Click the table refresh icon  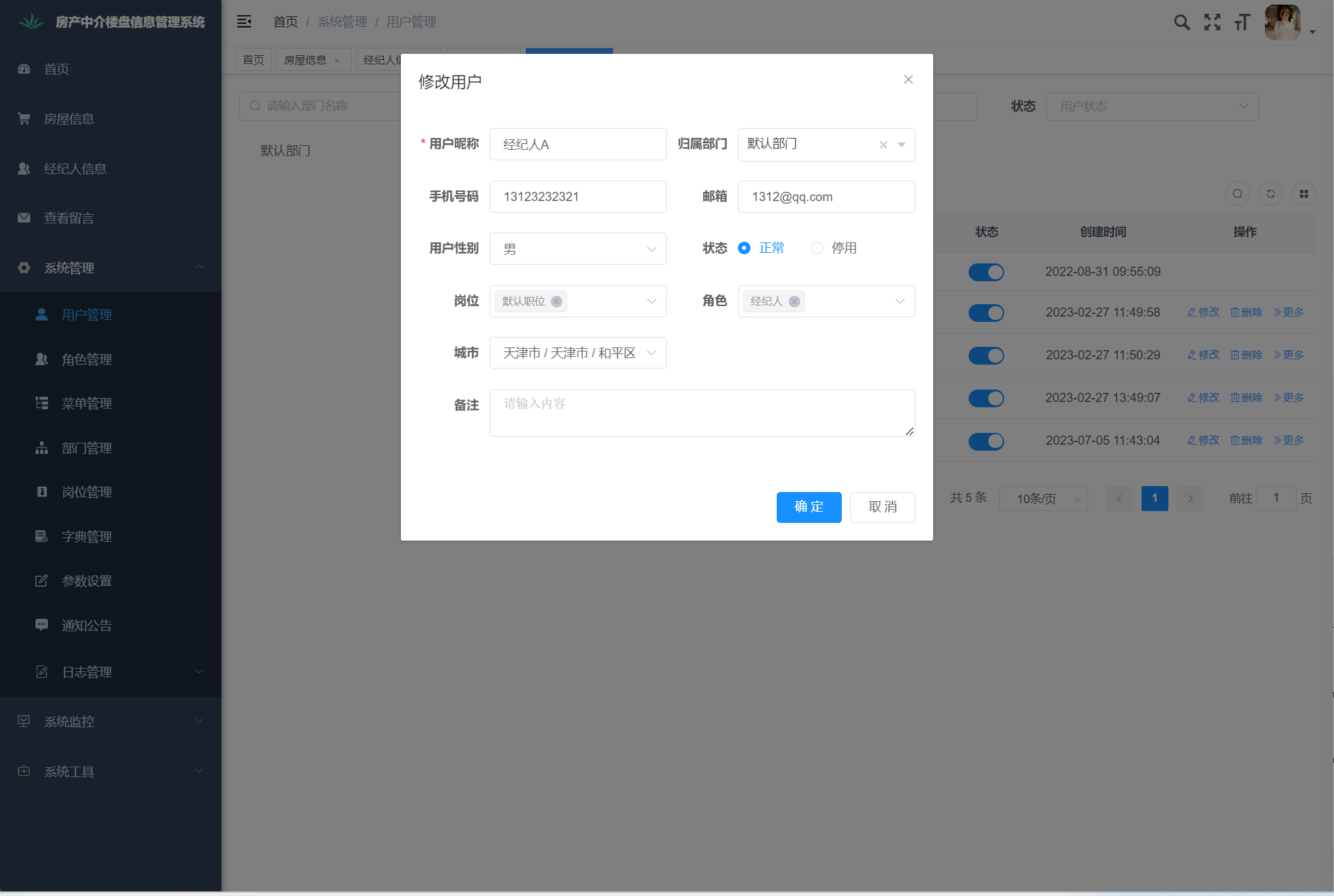pyautogui.click(x=1270, y=194)
